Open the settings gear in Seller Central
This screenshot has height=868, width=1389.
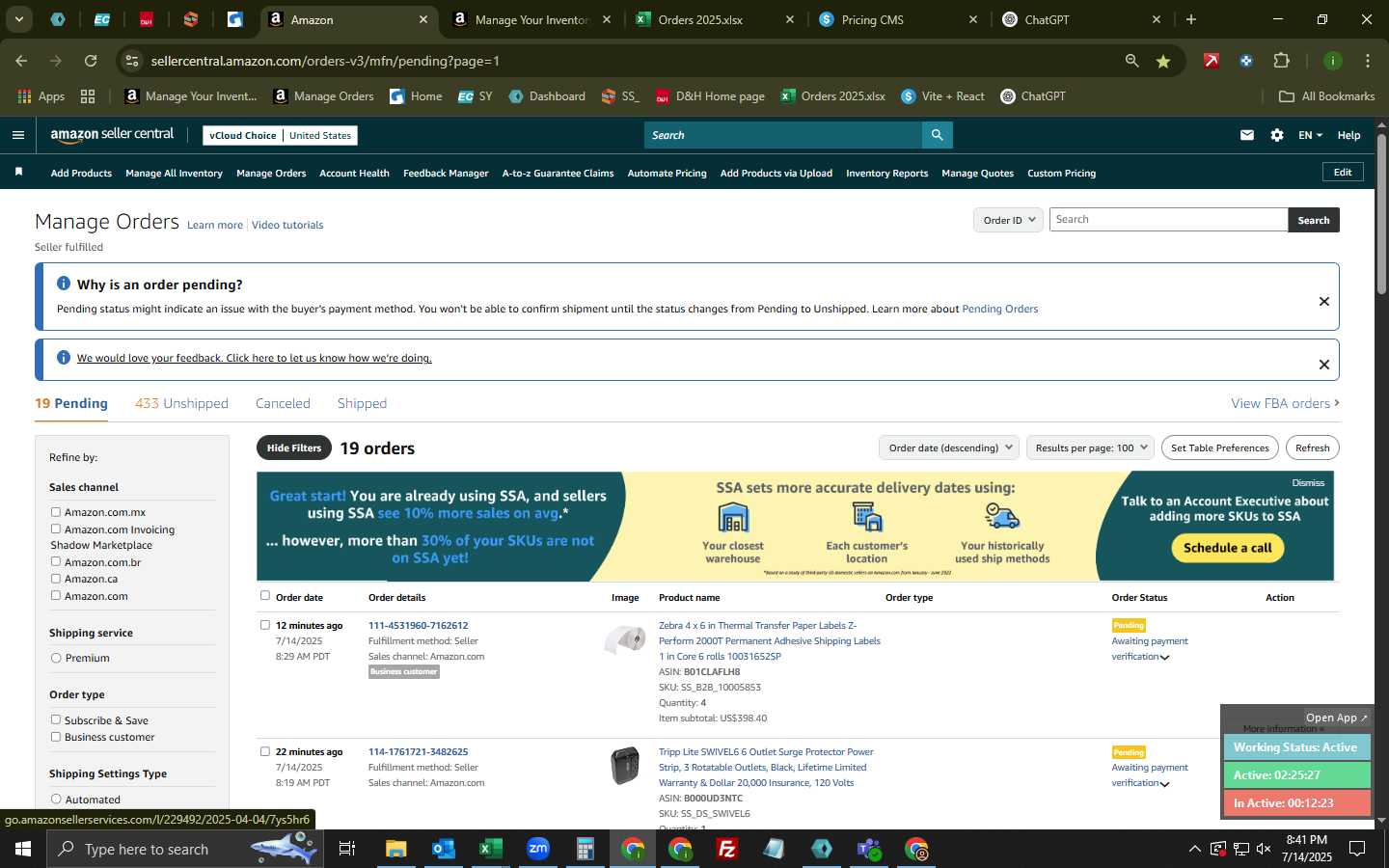(1277, 135)
